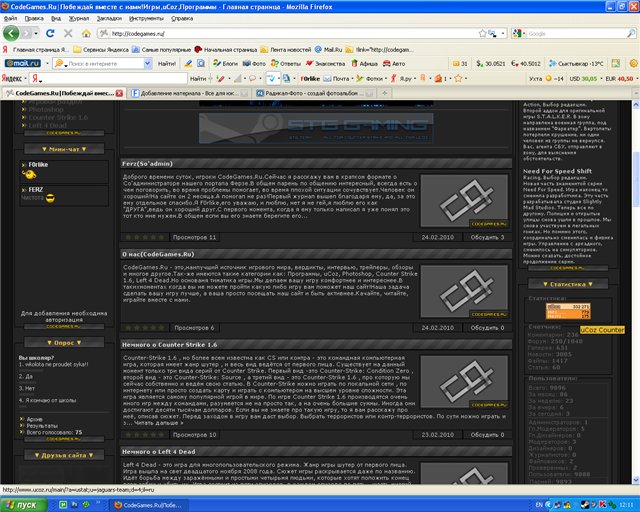Go back with the green Back arrow
This screenshot has height=512, width=640.
[x=11, y=33]
